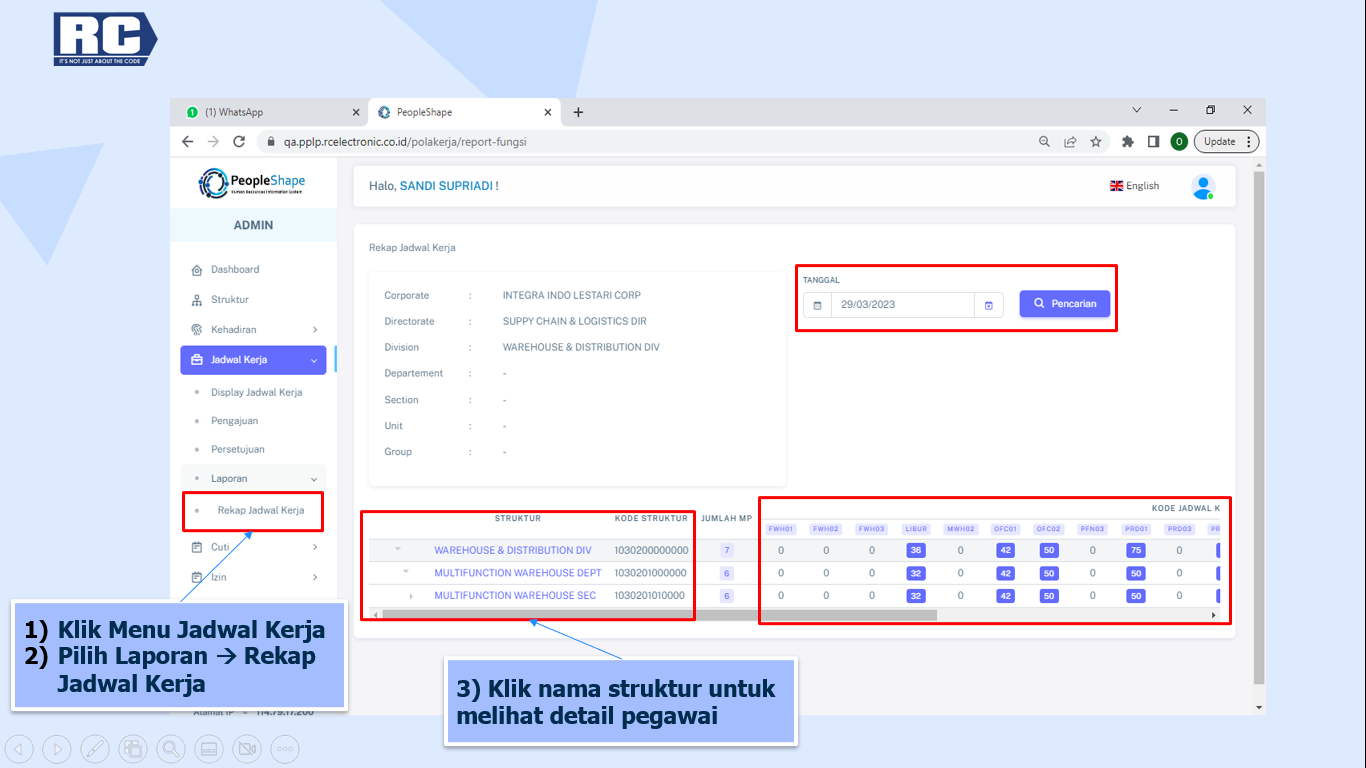Screen dimensions: 1366x768
Task: Click the browser back arrow
Action: point(188,142)
